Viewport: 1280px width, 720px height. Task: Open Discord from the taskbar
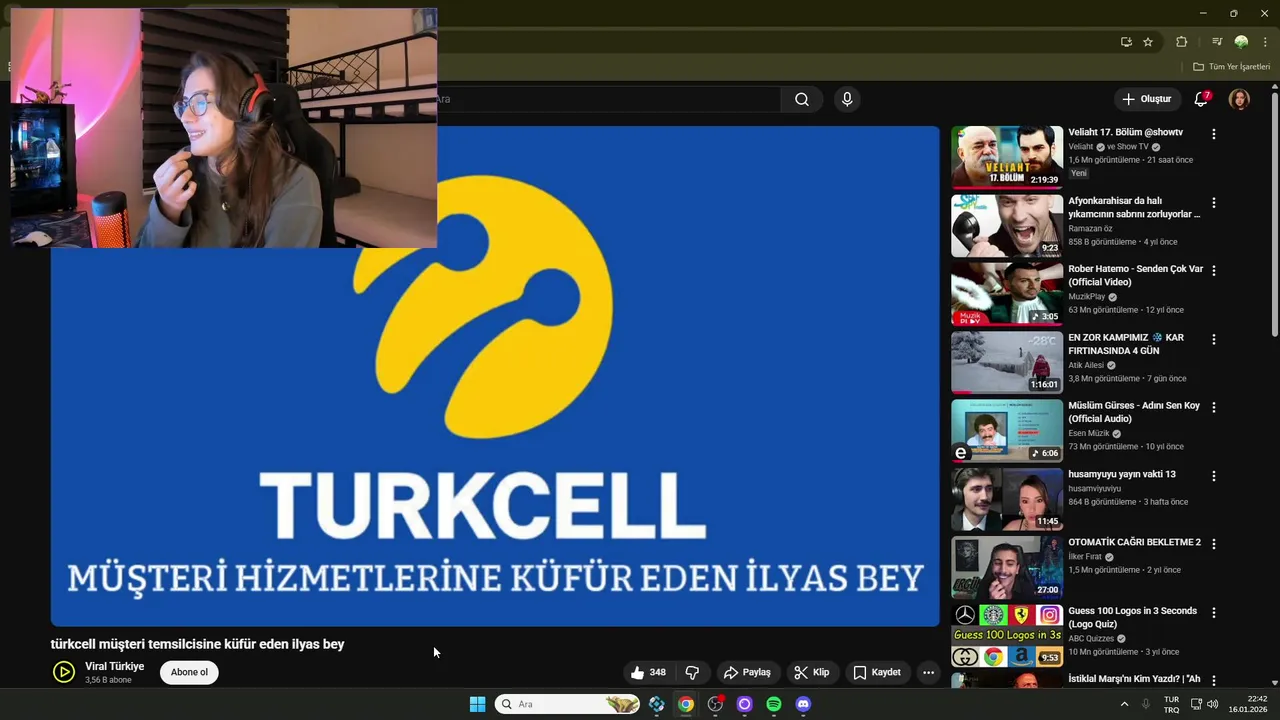[803, 704]
